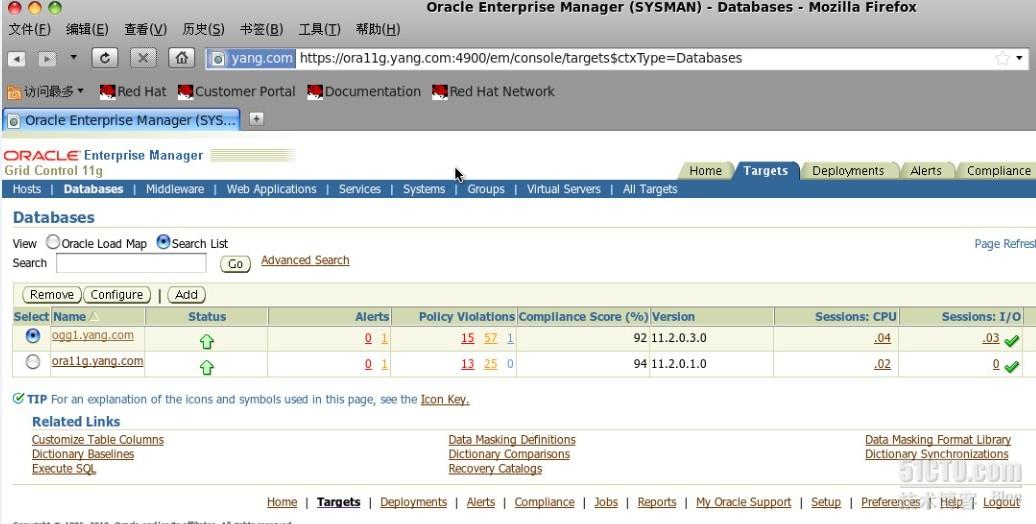Click the Remove button

click(x=52, y=295)
